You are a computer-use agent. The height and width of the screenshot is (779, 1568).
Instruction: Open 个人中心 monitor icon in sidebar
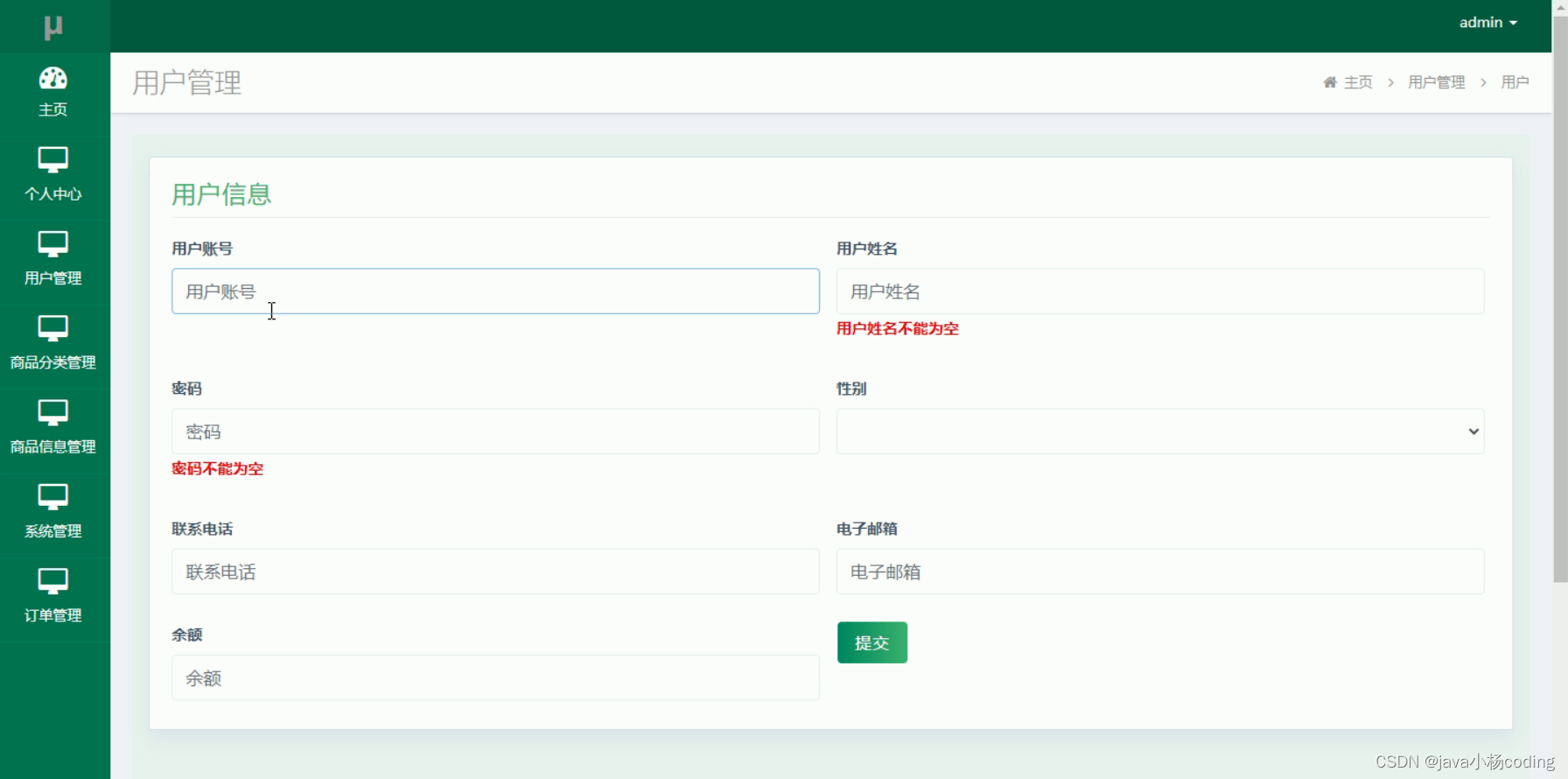53,161
